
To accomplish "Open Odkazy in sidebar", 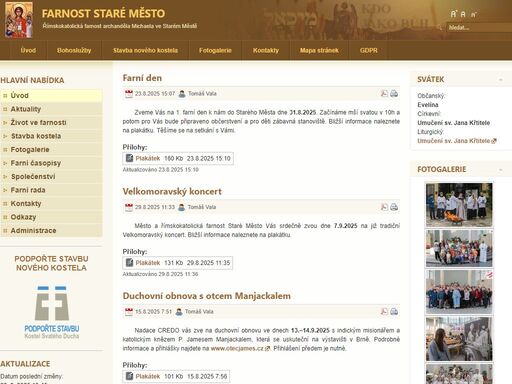I will (51, 217).
